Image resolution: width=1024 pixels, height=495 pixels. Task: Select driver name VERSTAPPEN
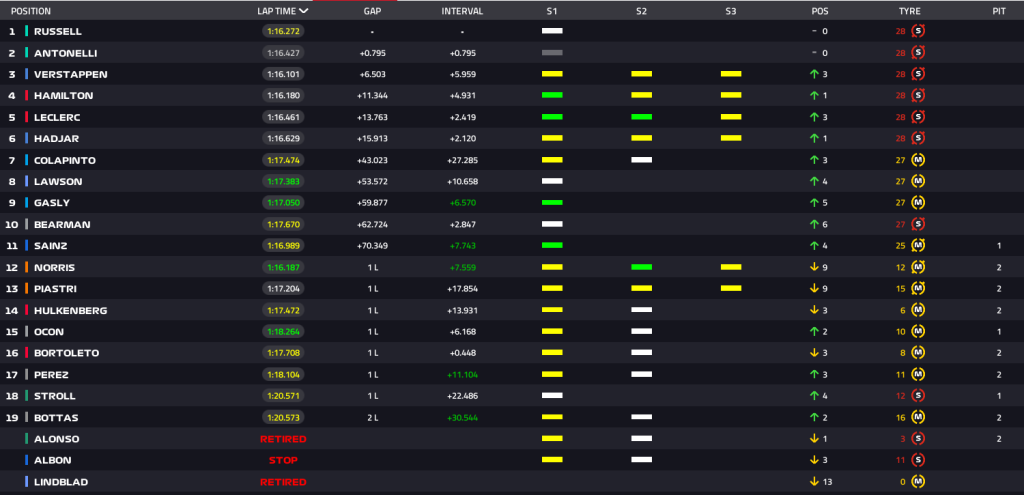point(71,74)
